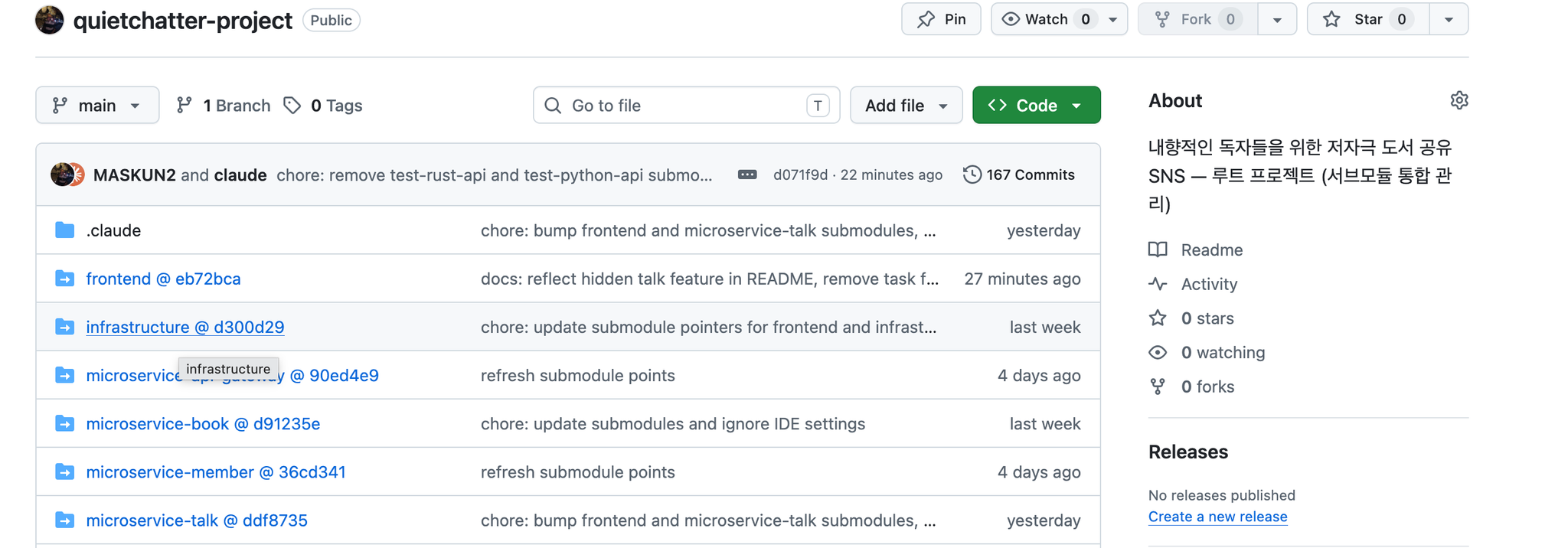Click the infrastructure submodule icon

coord(65,326)
